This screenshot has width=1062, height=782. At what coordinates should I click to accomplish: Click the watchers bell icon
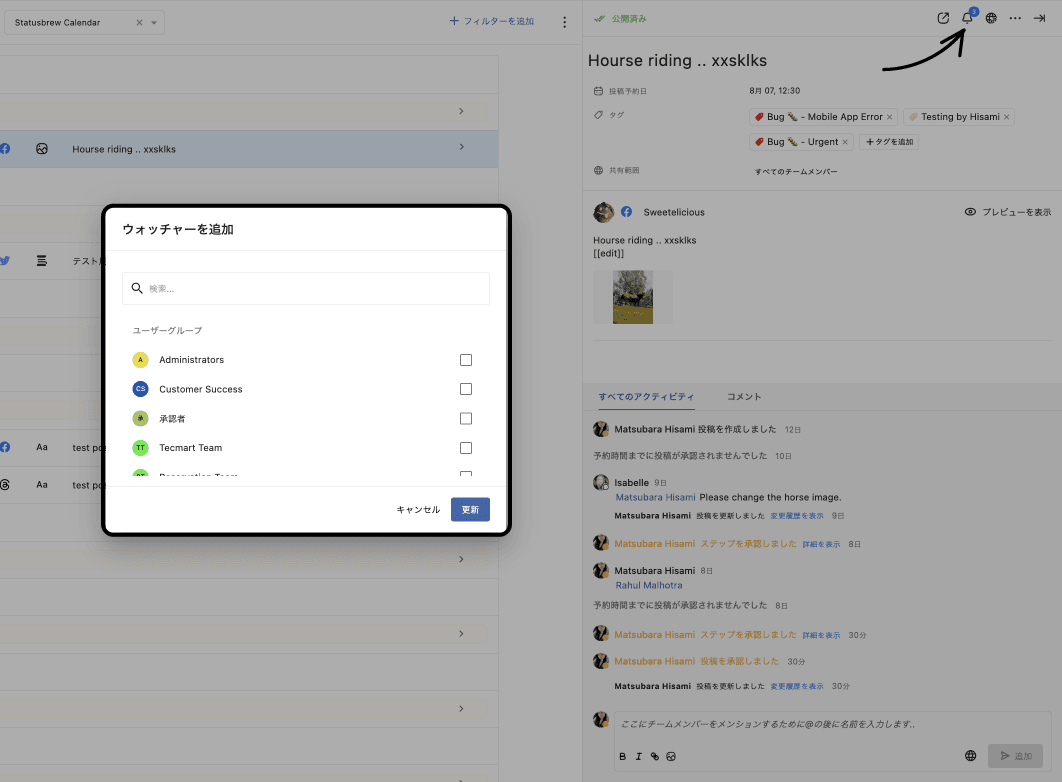coord(967,18)
